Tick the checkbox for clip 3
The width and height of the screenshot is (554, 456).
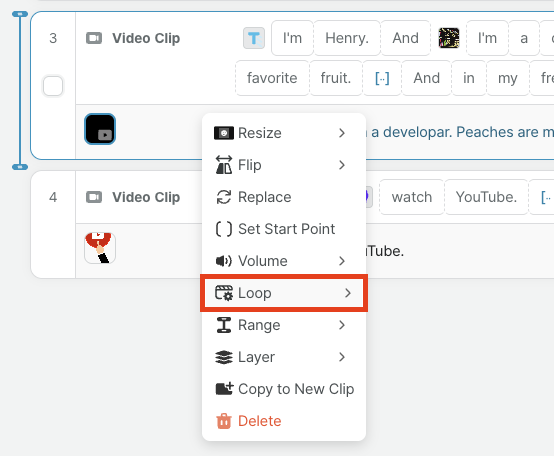[53, 86]
